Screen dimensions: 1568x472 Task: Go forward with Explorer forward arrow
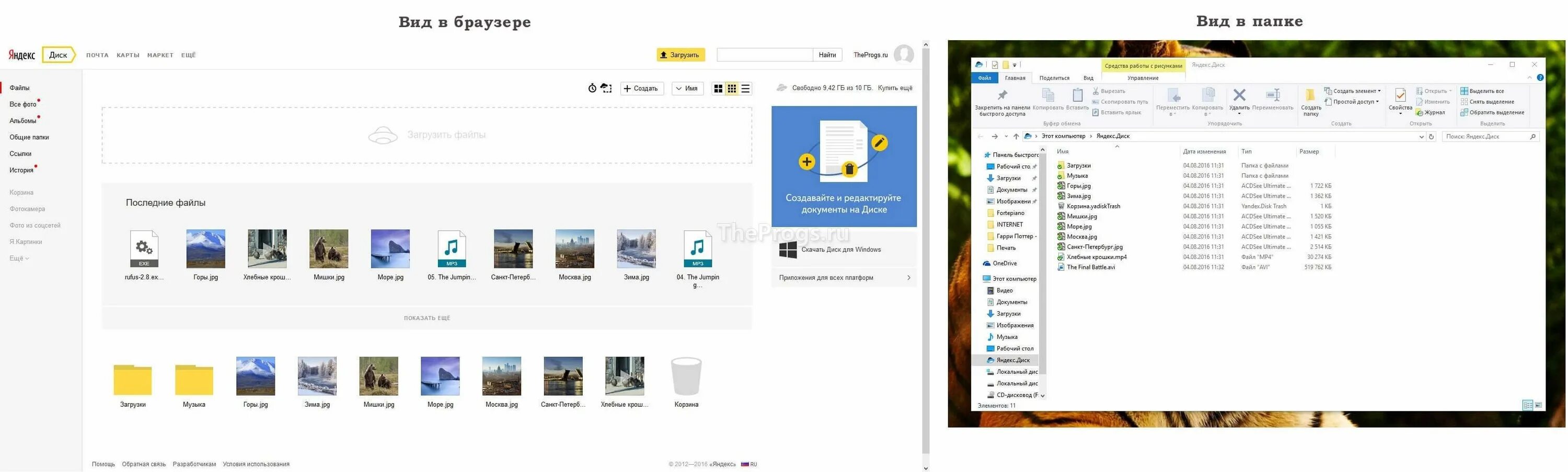(995, 136)
